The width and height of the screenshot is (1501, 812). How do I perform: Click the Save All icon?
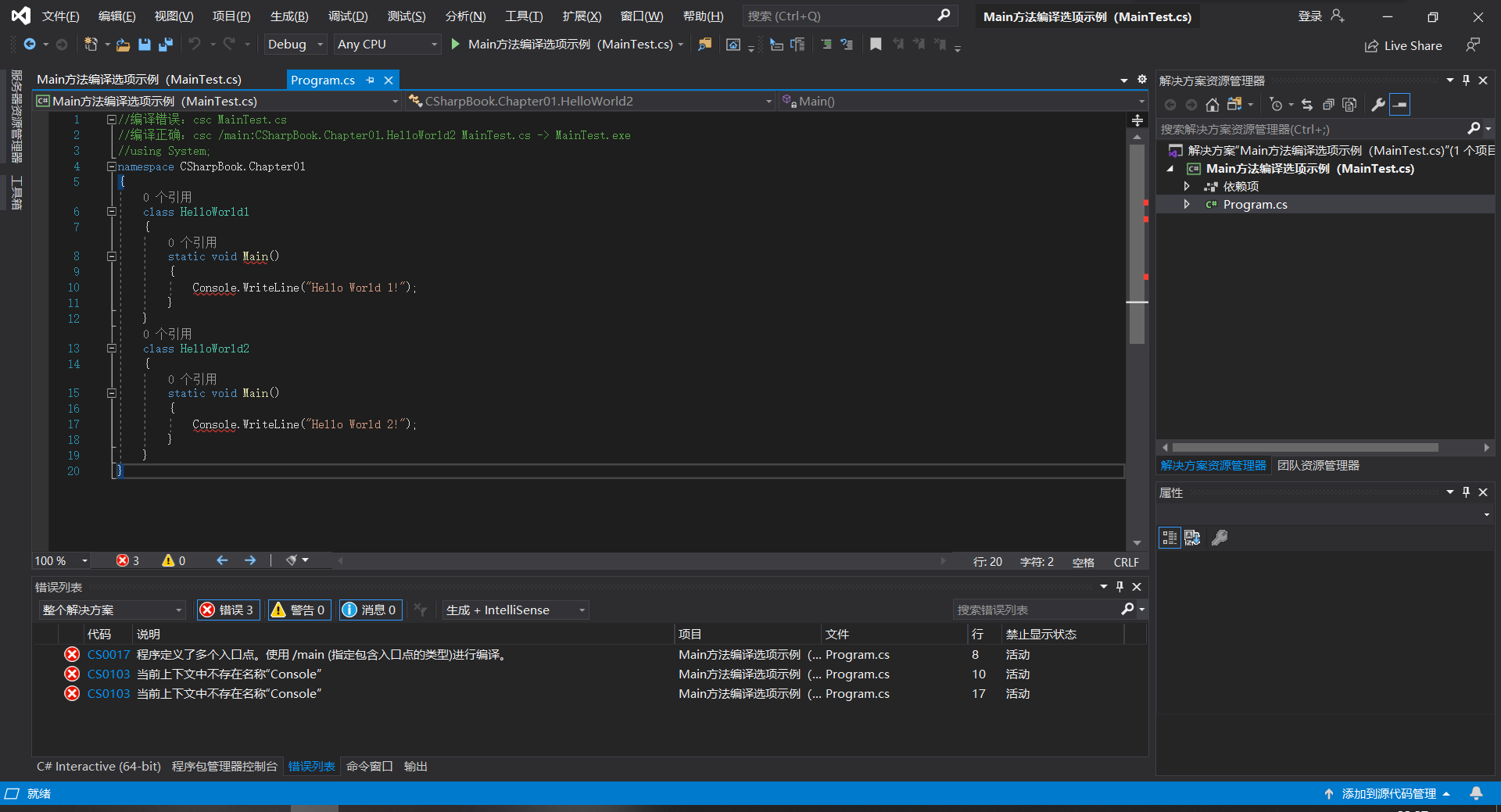[x=165, y=45]
